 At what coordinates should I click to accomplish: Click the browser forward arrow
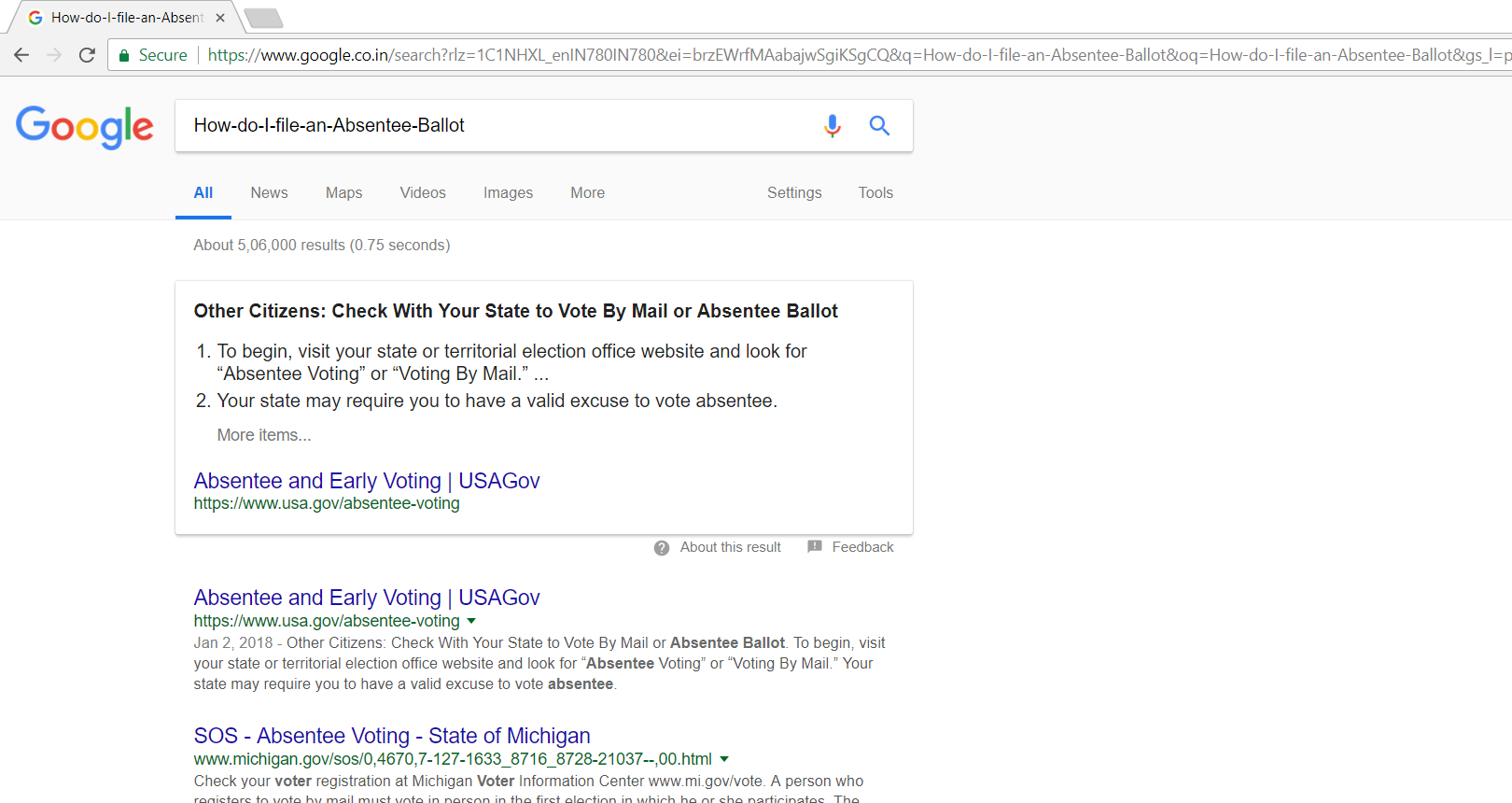tap(54, 55)
